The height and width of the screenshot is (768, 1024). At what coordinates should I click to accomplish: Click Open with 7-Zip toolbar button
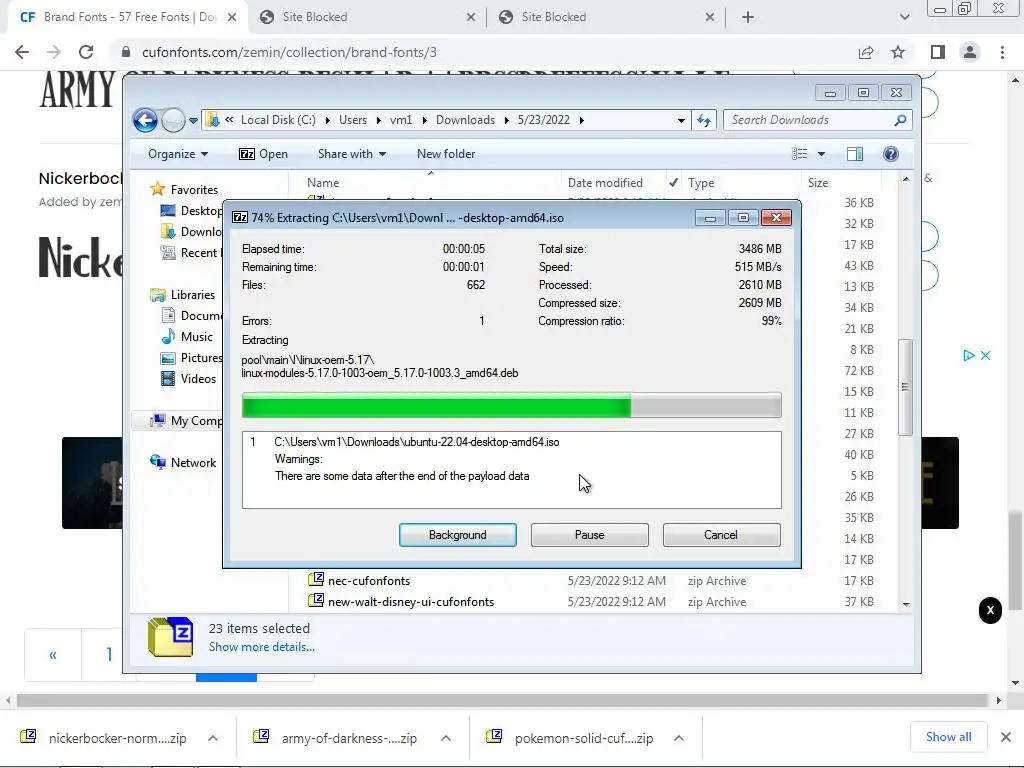[263, 154]
